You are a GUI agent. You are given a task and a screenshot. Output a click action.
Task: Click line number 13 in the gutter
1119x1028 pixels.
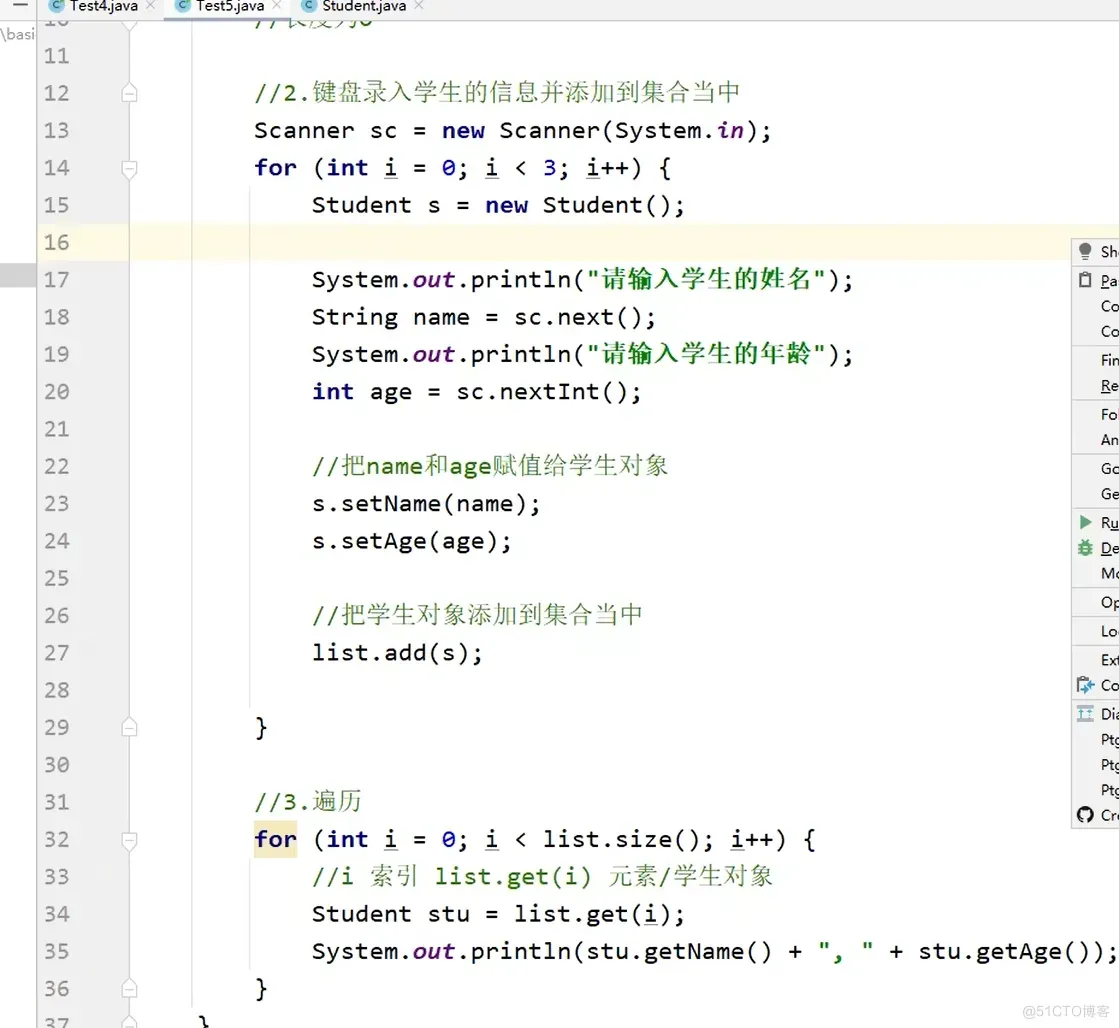point(56,131)
